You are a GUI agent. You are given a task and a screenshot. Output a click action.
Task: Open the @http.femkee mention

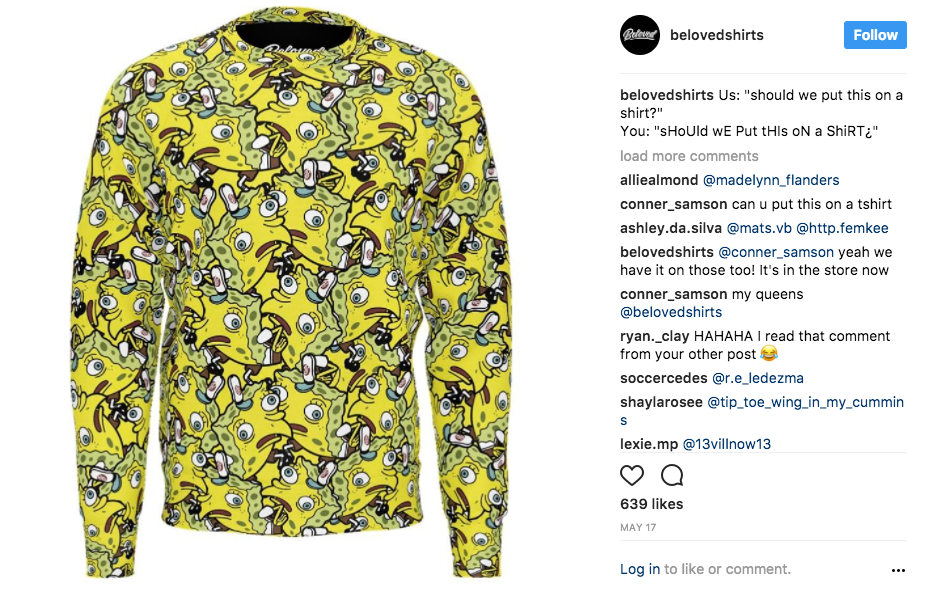tap(842, 228)
